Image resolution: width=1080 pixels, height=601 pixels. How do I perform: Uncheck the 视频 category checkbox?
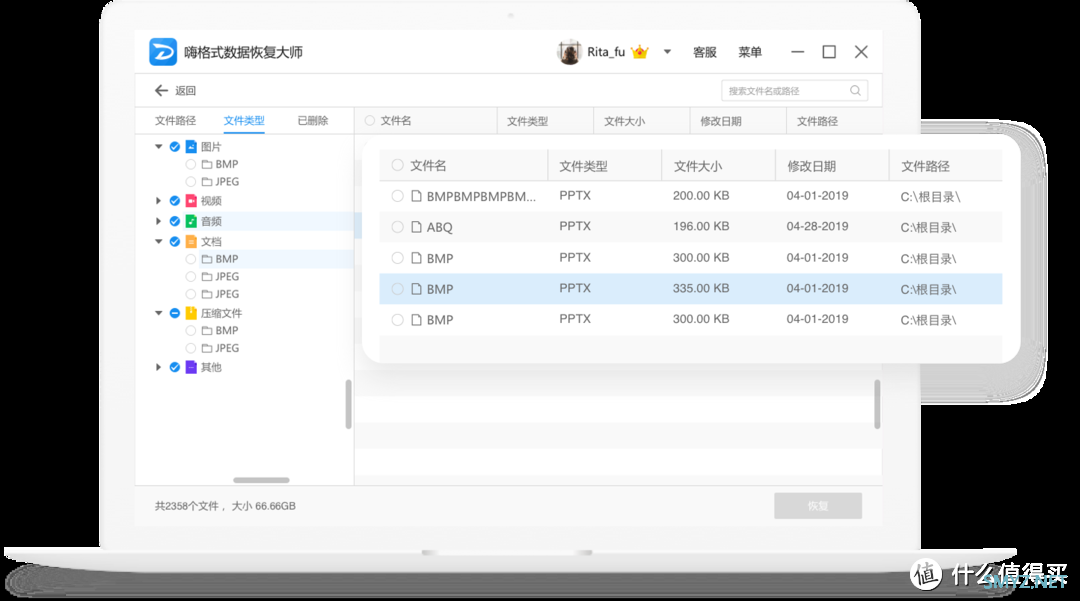175,201
